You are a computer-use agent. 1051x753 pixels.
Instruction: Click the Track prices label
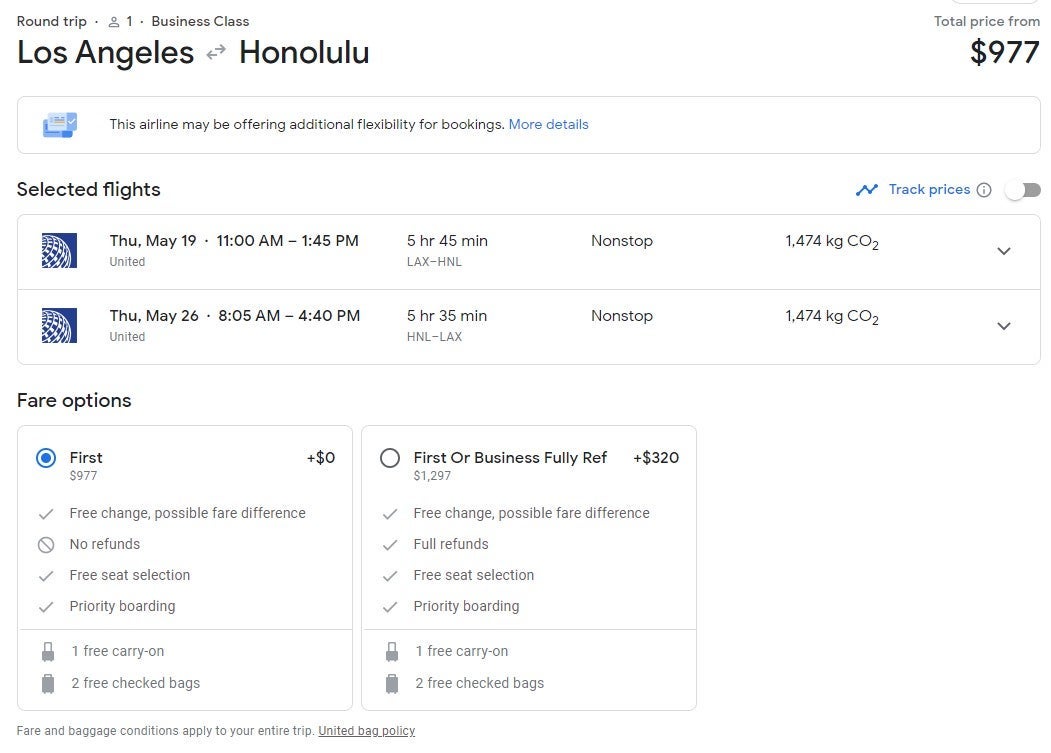pos(929,190)
